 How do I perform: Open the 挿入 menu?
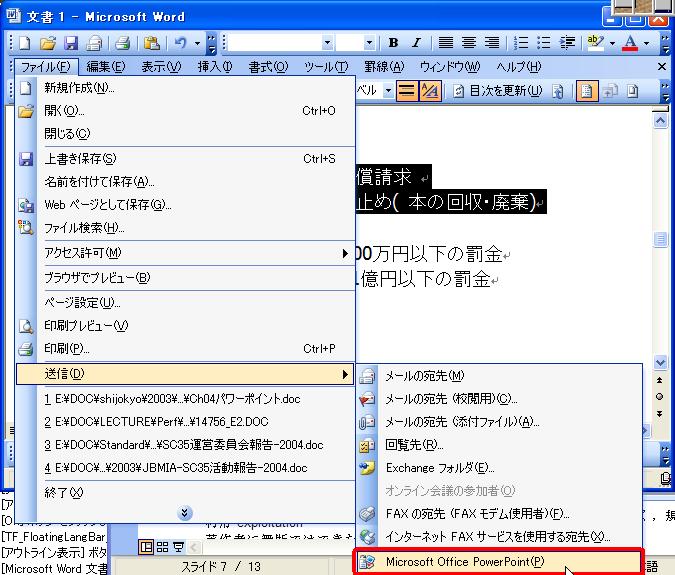pos(215,67)
